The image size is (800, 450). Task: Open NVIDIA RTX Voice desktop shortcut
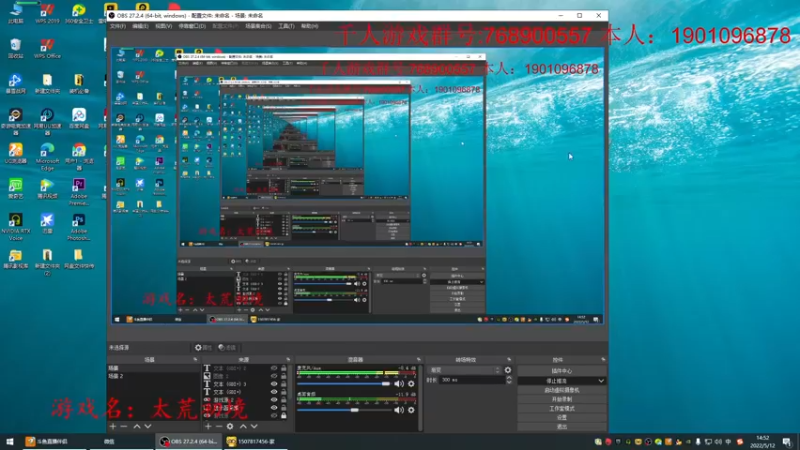[x=15, y=227]
